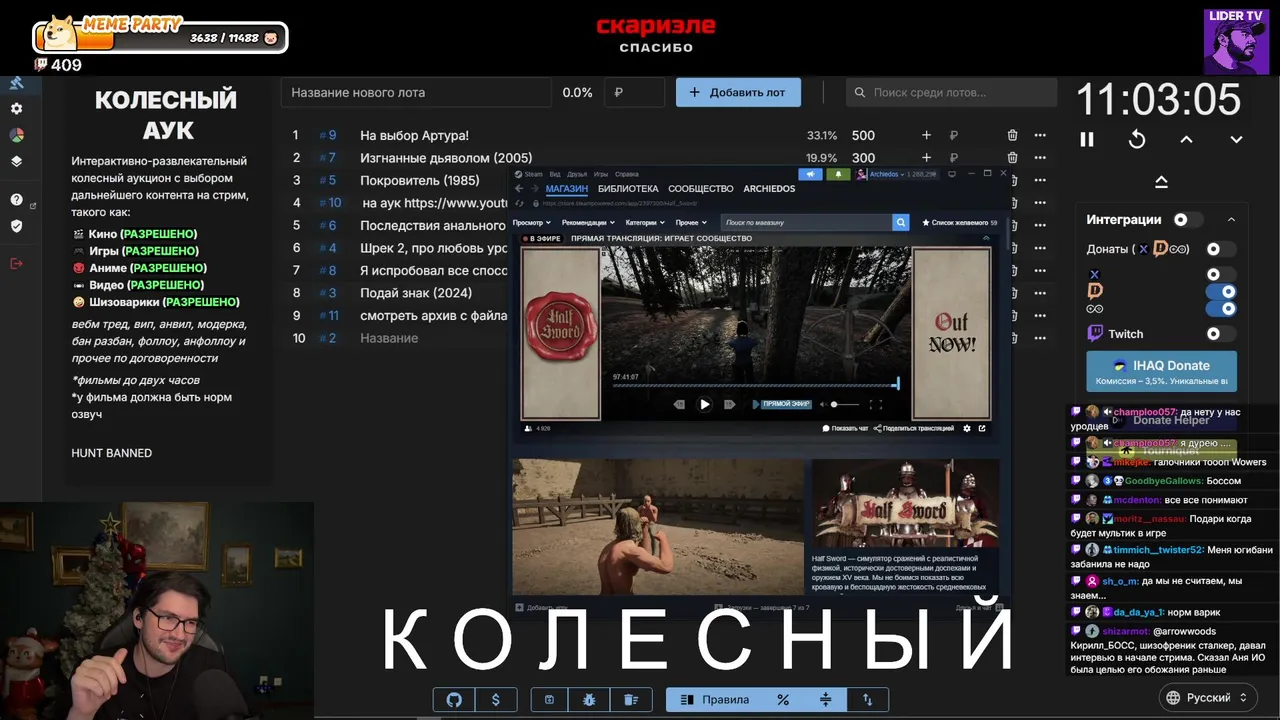Click the Добавить лот button

pos(738,92)
